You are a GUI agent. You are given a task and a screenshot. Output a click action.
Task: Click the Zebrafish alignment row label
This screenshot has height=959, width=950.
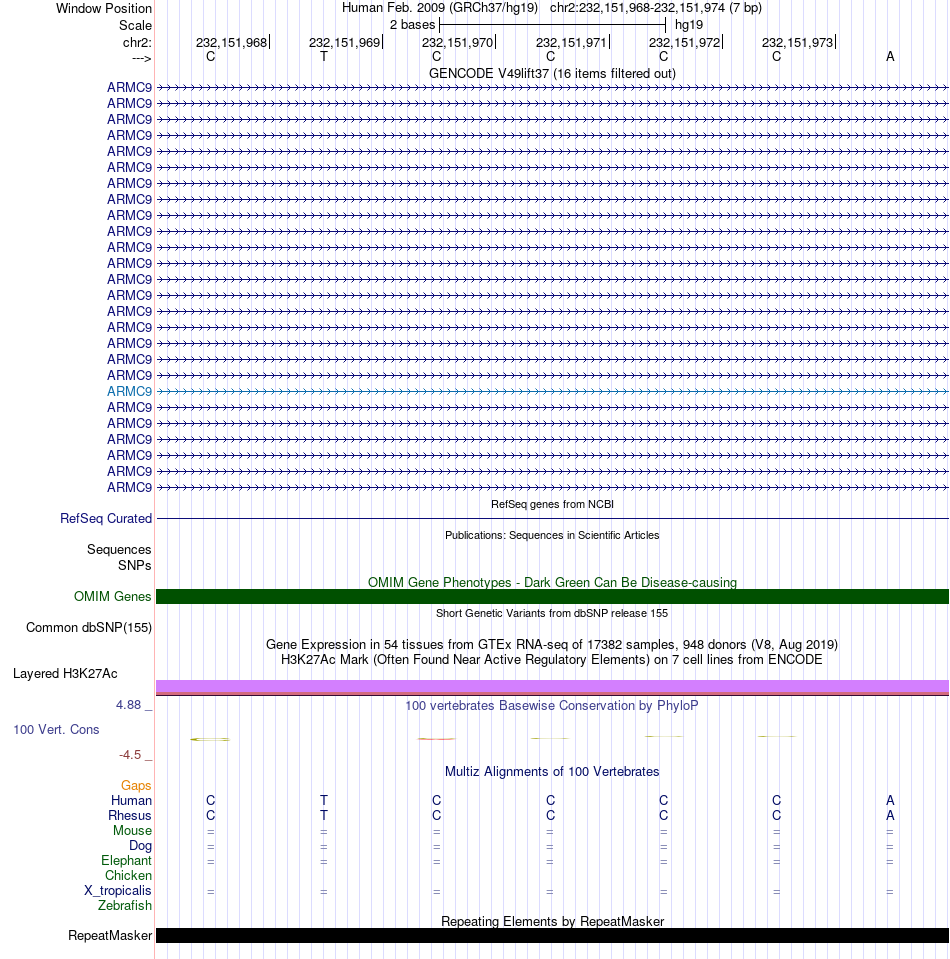coord(125,906)
